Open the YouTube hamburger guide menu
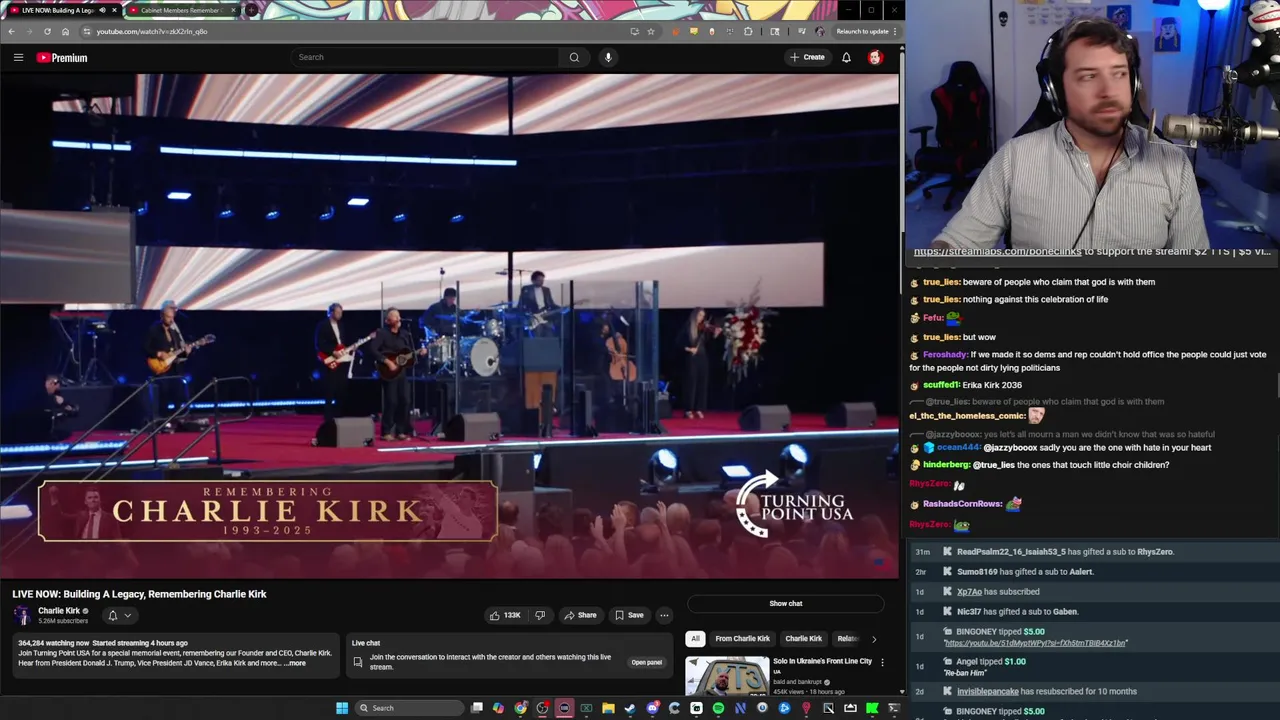Screen dimensions: 1280x720 [18, 57]
